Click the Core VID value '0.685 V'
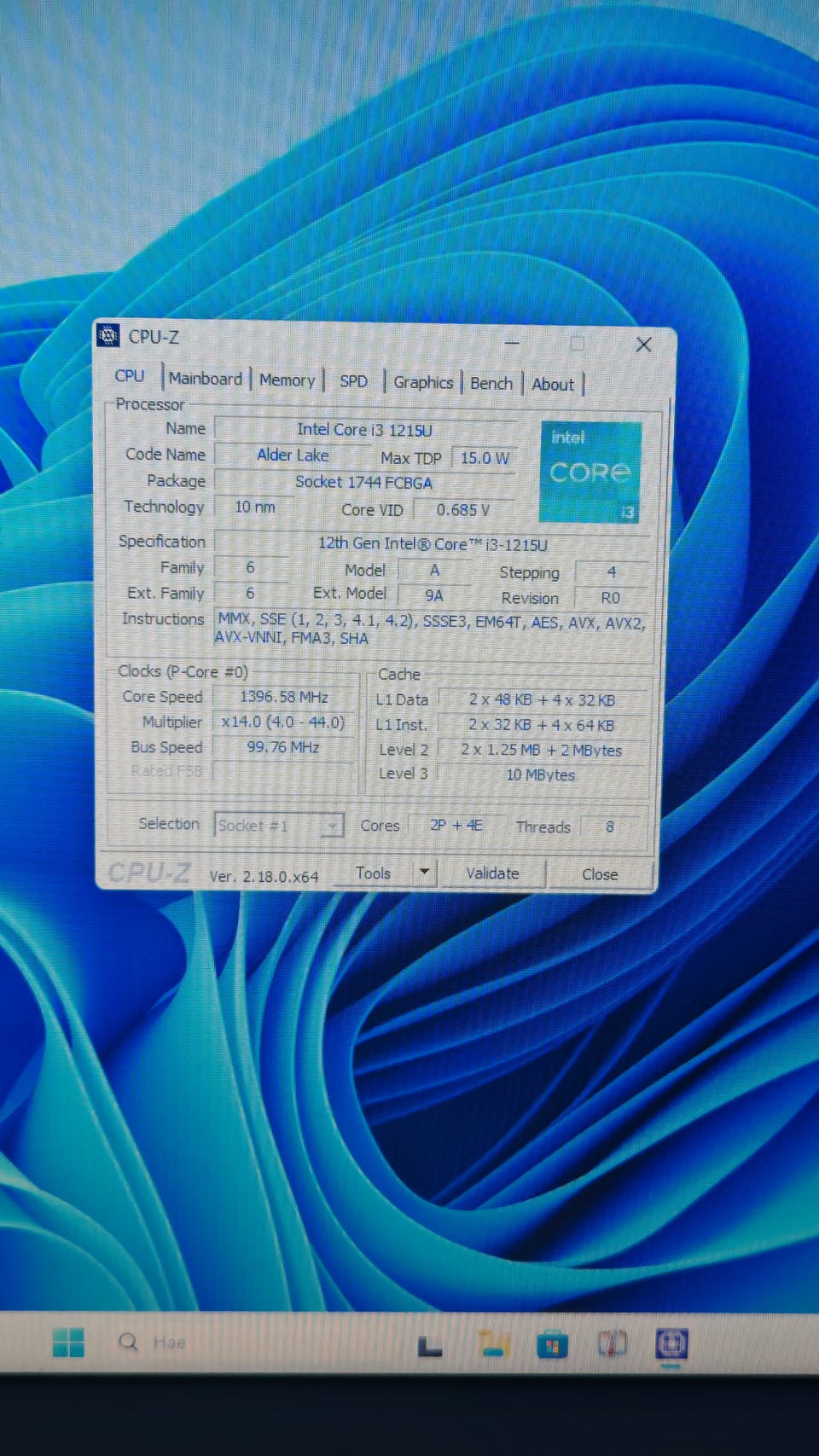 click(x=463, y=510)
